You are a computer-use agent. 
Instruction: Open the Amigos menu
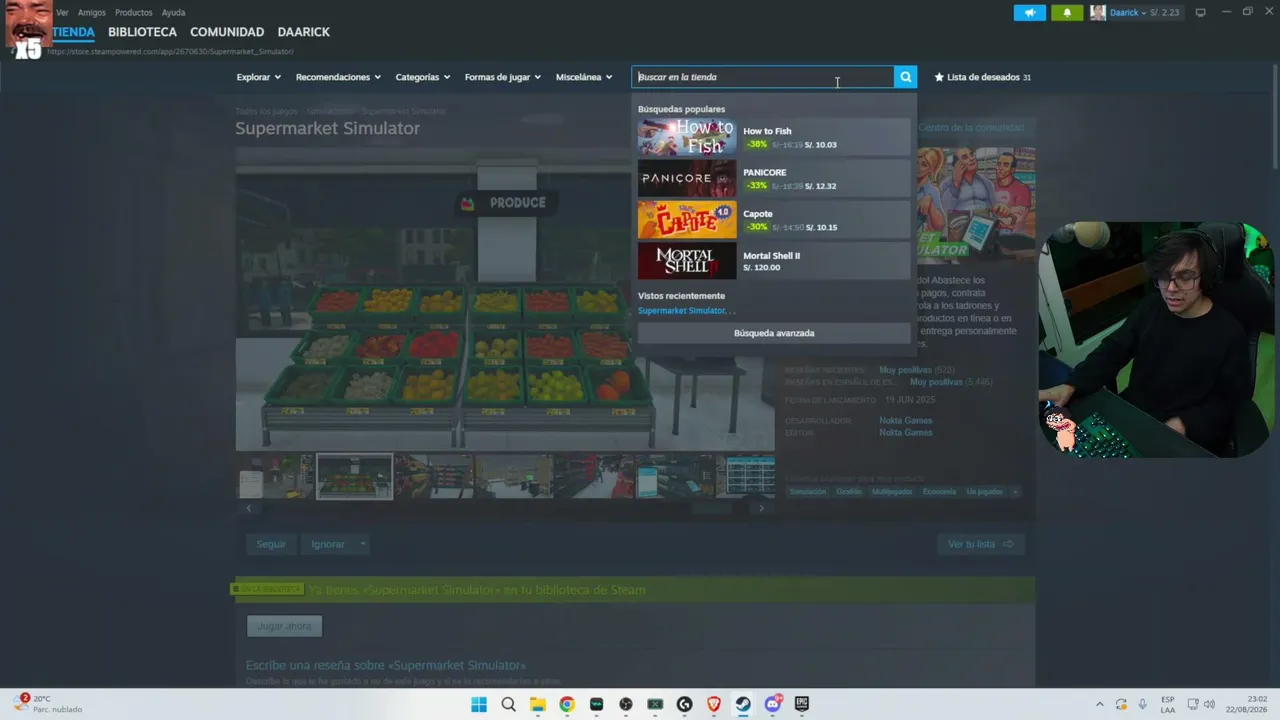point(92,13)
